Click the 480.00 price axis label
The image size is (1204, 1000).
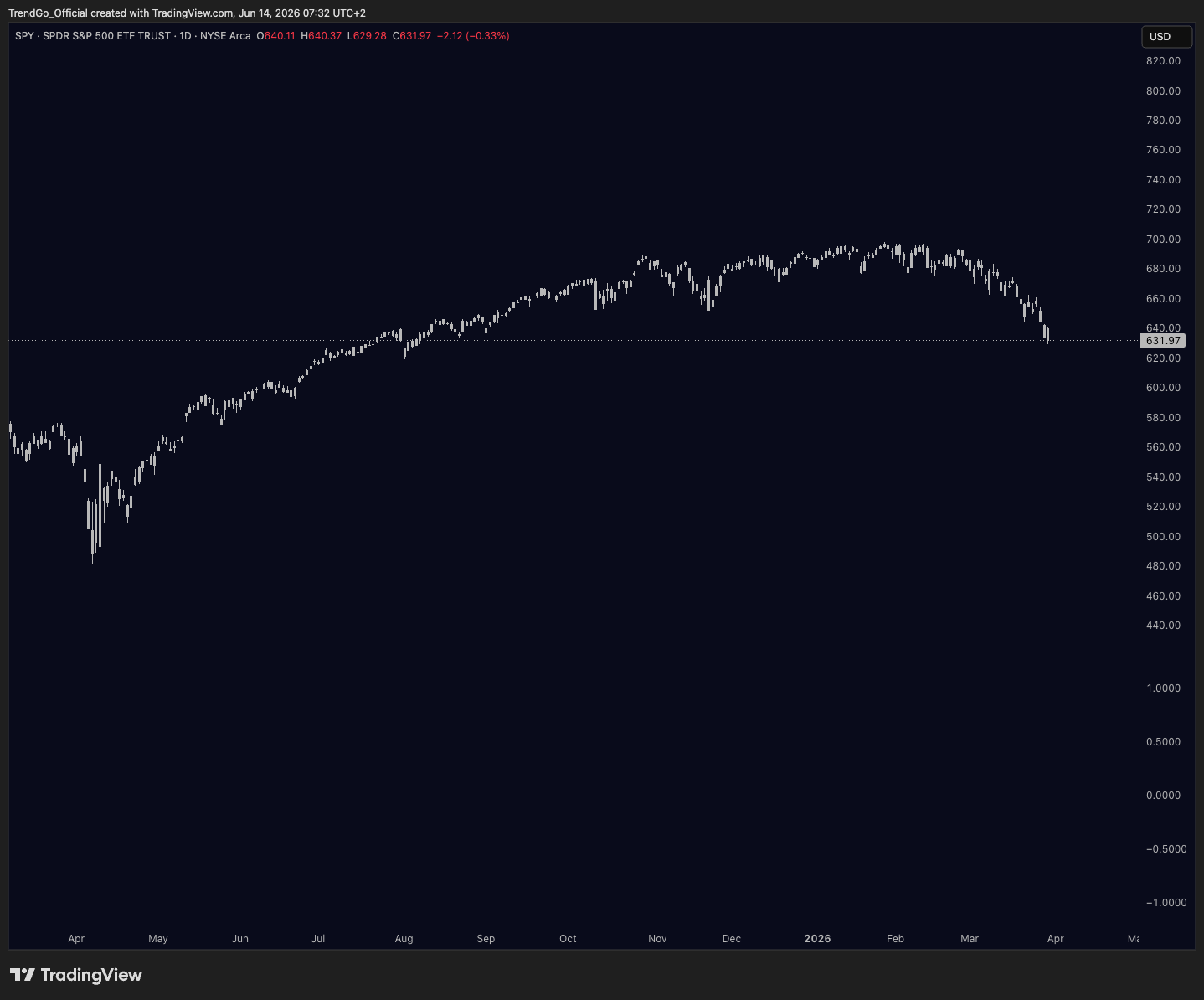[1163, 566]
